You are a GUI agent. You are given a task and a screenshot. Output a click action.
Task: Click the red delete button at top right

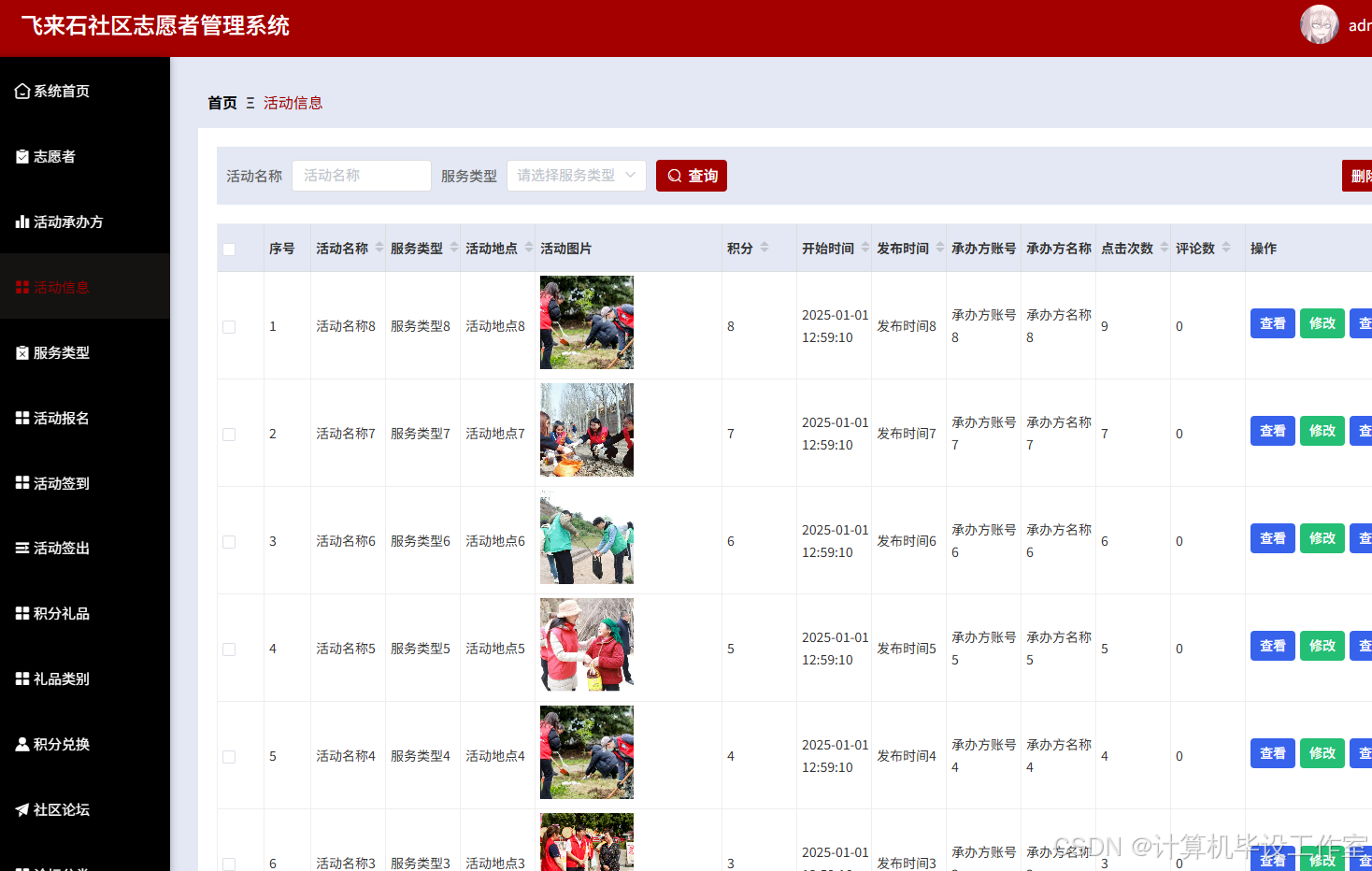1357,176
